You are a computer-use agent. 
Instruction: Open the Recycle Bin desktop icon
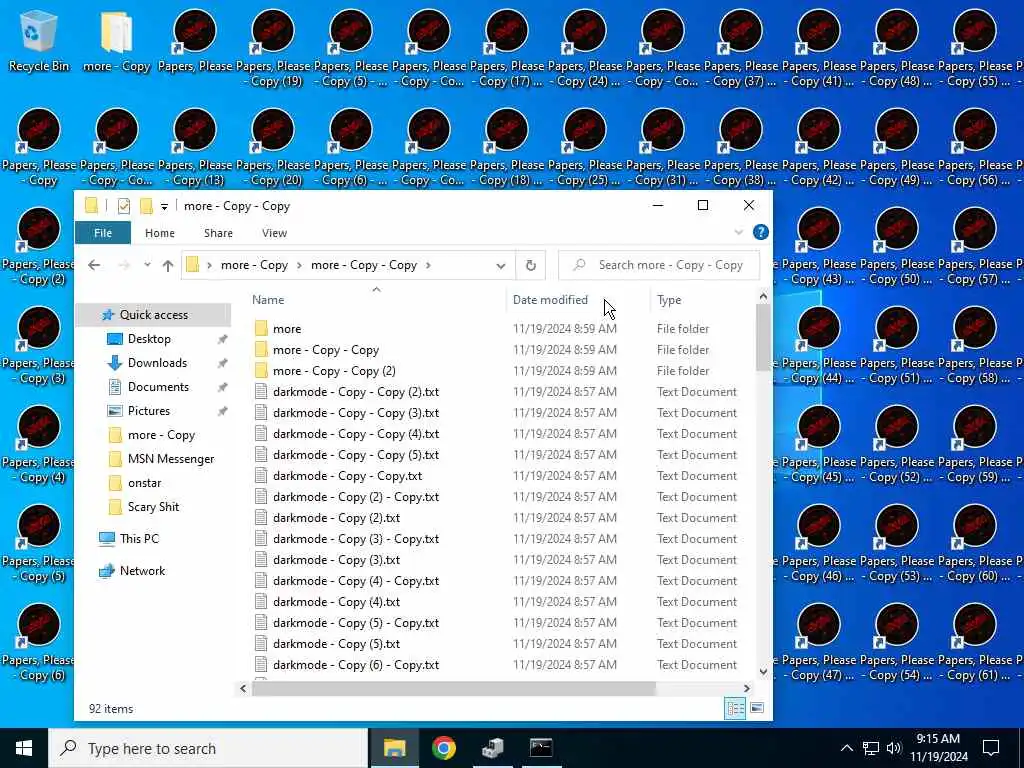pos(39,42)
